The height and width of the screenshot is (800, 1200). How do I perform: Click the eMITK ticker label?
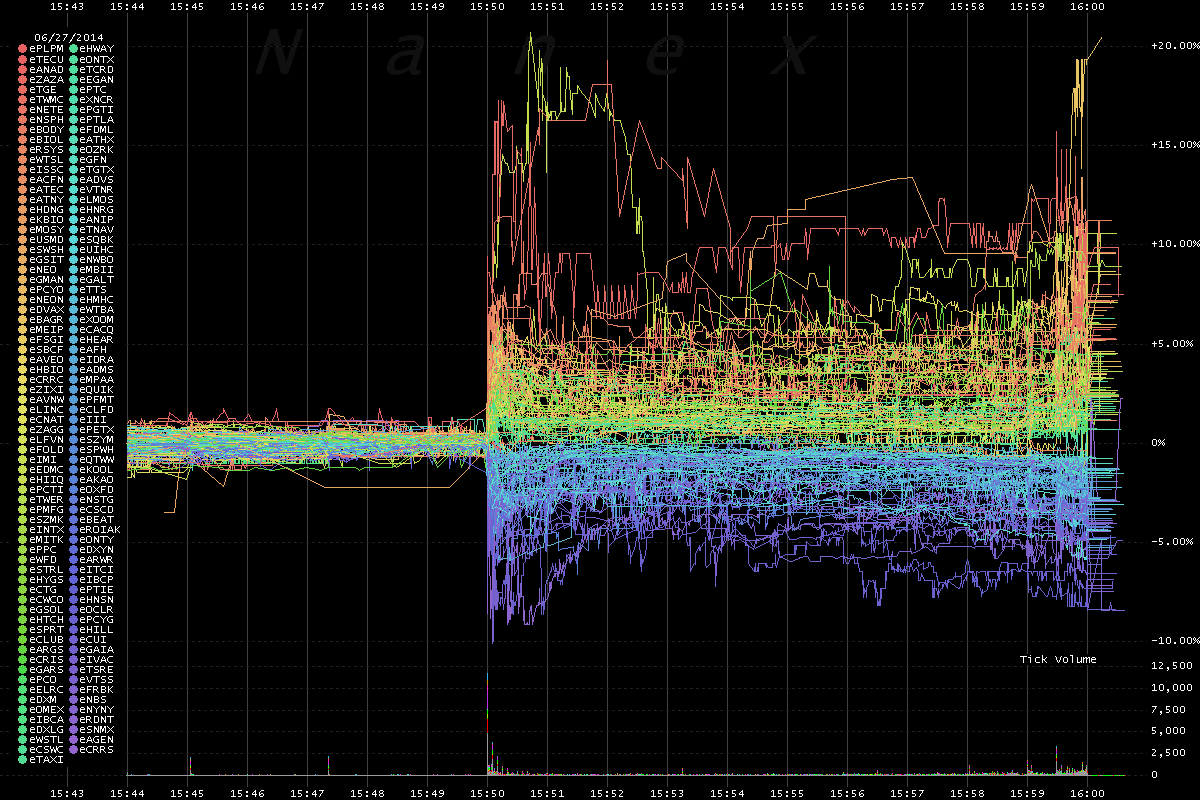46,539
